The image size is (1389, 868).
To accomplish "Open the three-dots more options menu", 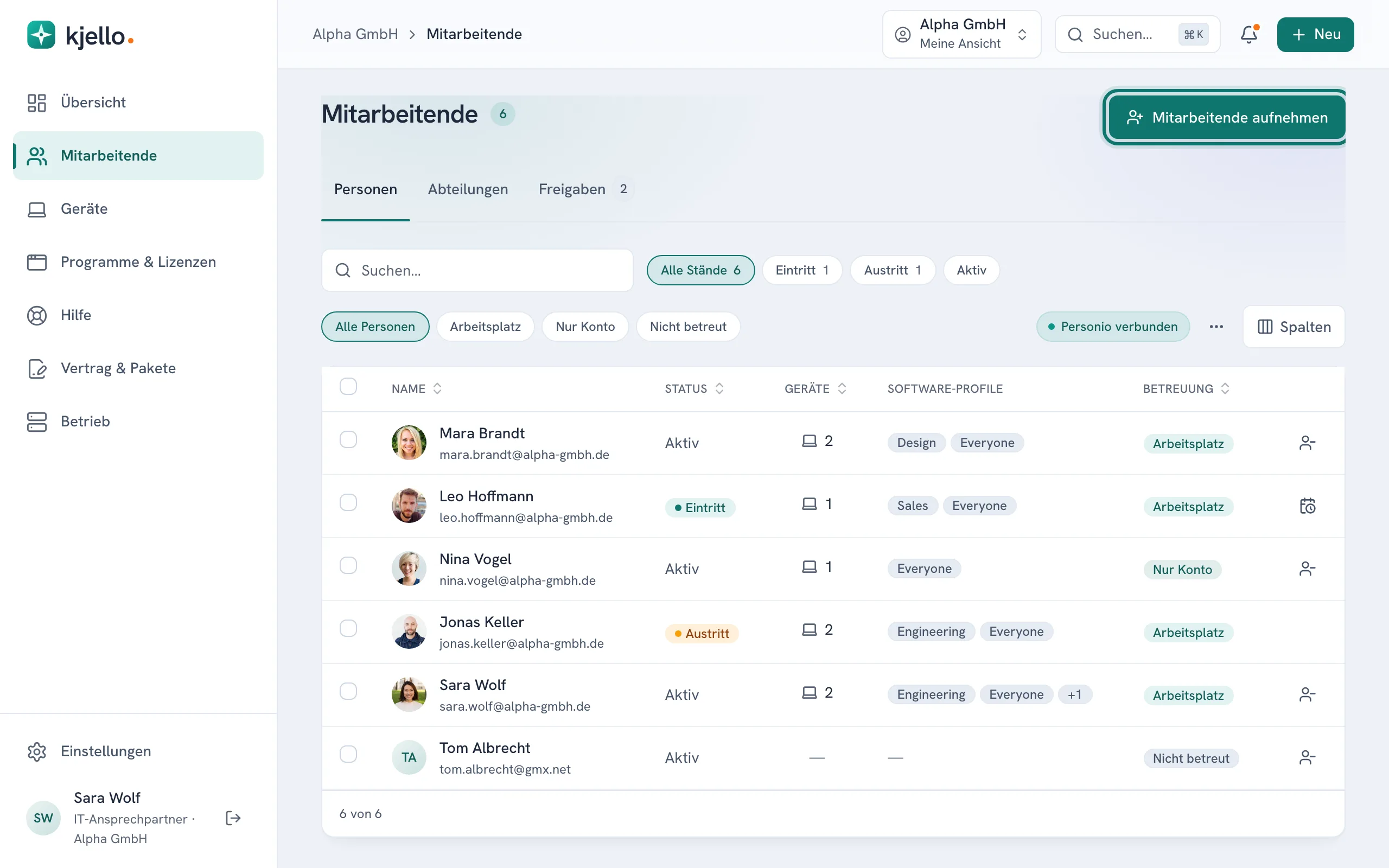I will (1216, 327).
